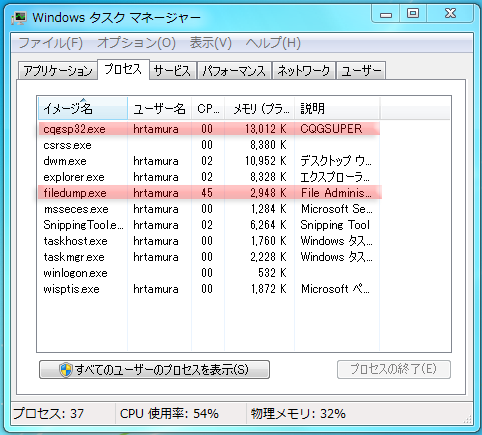
Task: Select the filedump.exe process
Action: 209,193
